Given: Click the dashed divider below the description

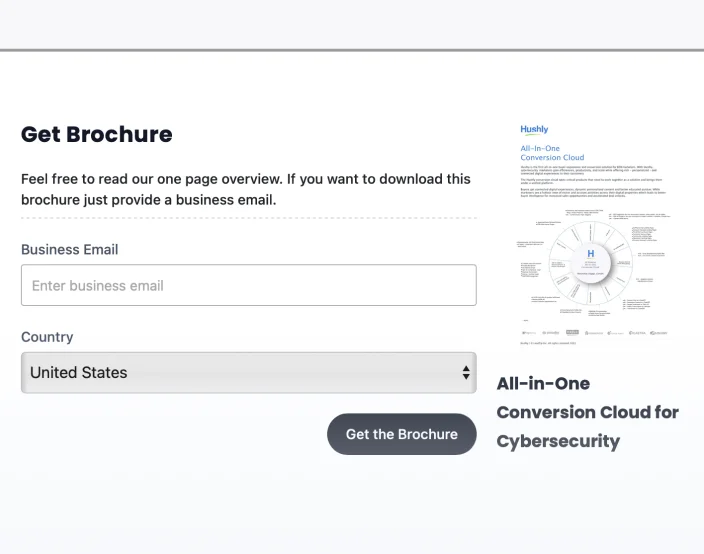Looking at the screenshot, I should tap(248, 217).
